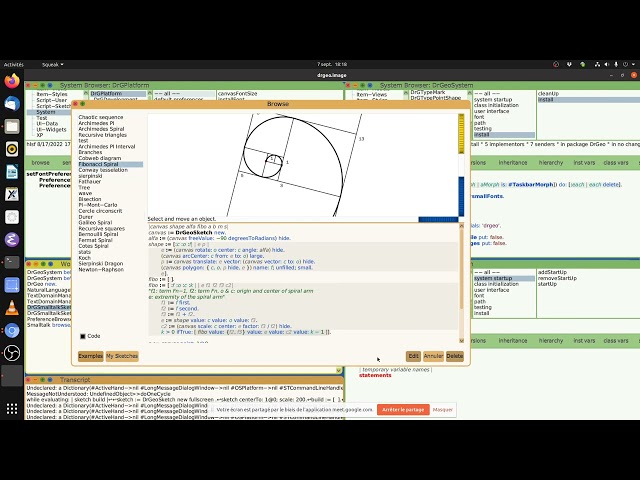Image resolution: width=640 pixels, height=480 pixels.
Task: Open the TeXmaker X icon in dock
Action: pos(12,194)
